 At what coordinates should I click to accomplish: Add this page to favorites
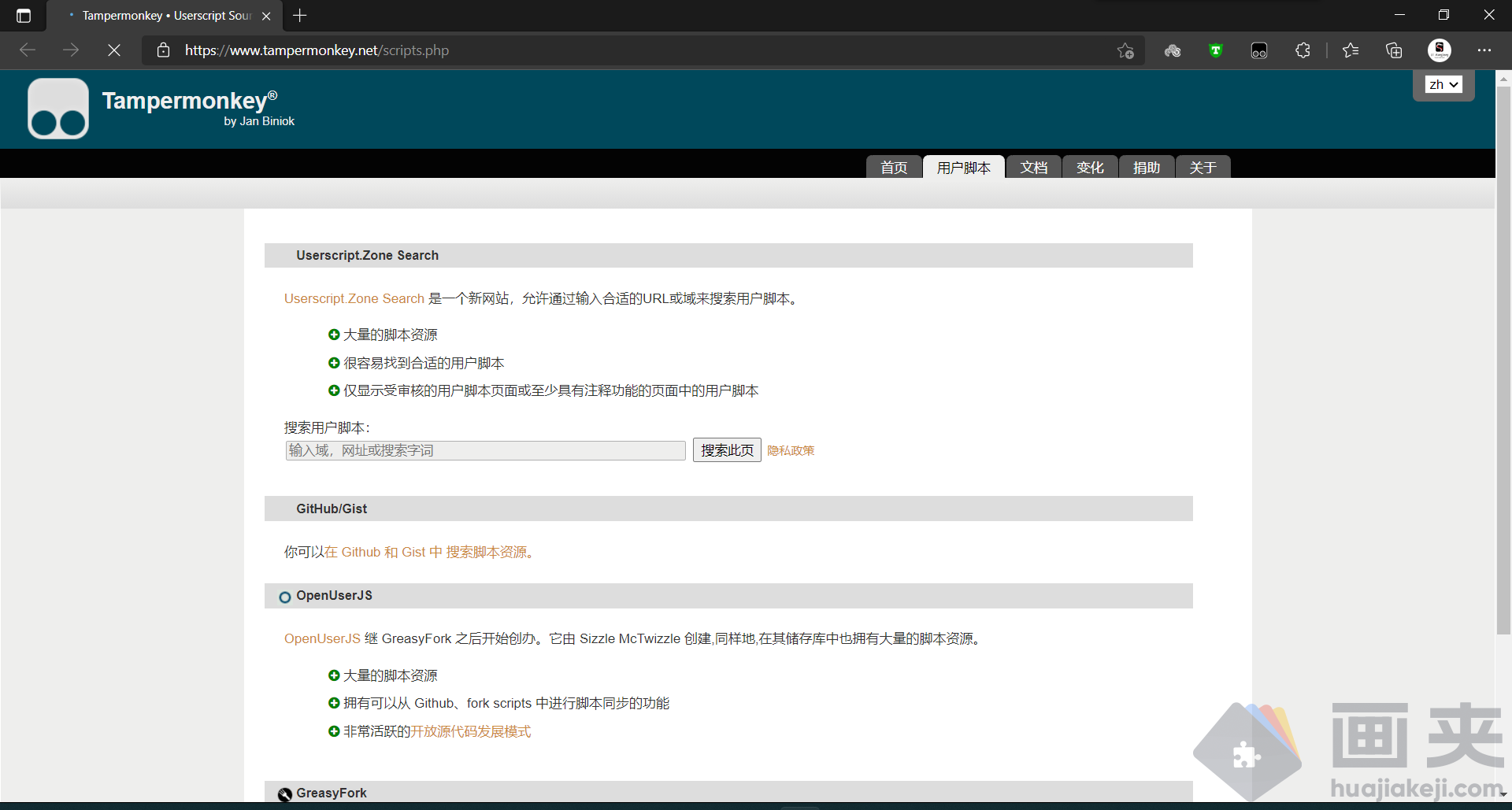[x=1125, y=50]
